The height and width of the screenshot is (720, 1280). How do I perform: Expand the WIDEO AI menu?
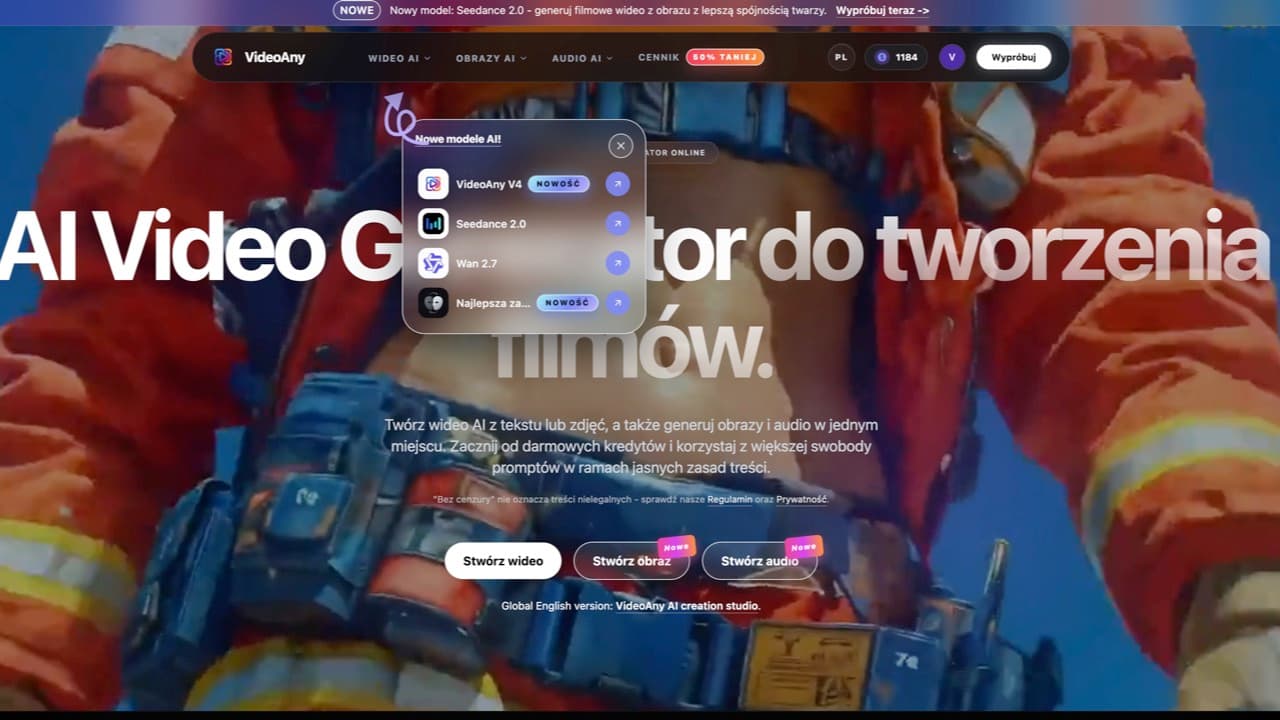point(399,58)
